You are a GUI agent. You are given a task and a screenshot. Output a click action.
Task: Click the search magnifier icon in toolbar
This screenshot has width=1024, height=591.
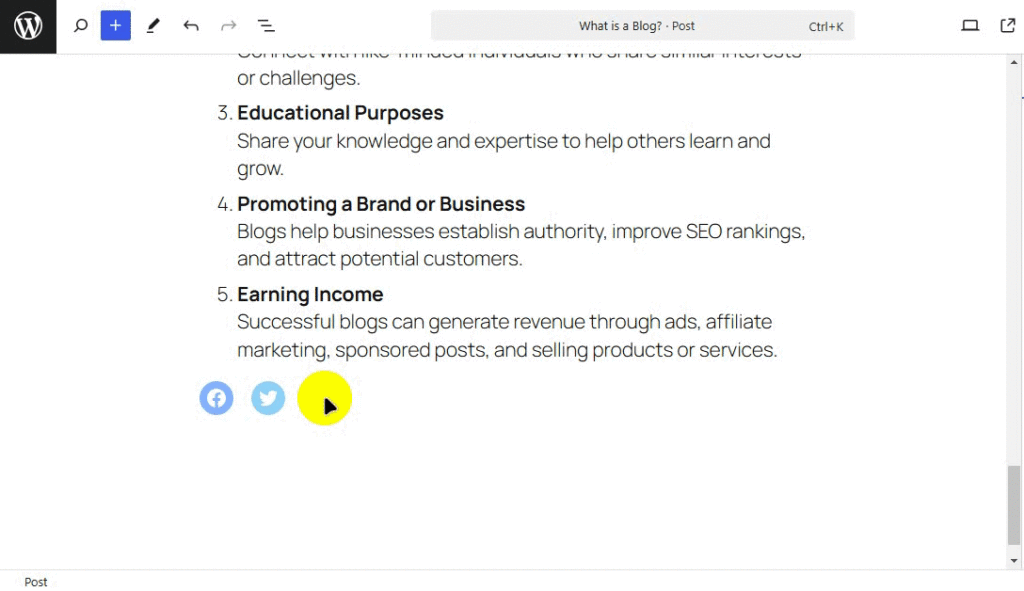pos(81,26)
